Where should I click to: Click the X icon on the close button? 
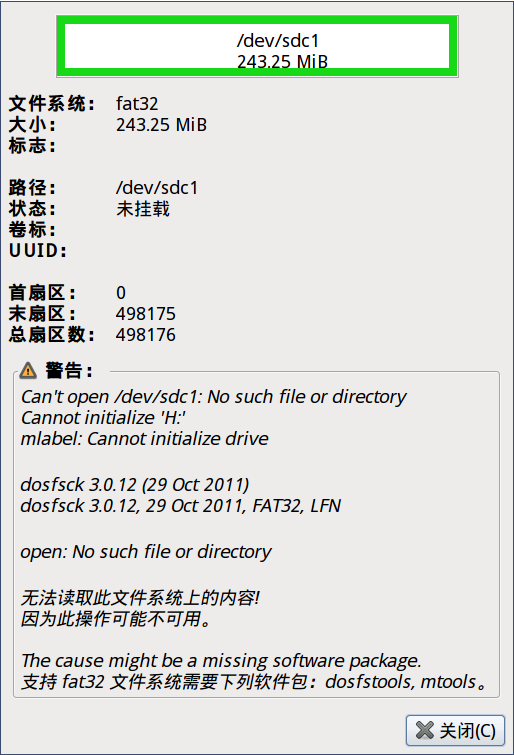424,730
